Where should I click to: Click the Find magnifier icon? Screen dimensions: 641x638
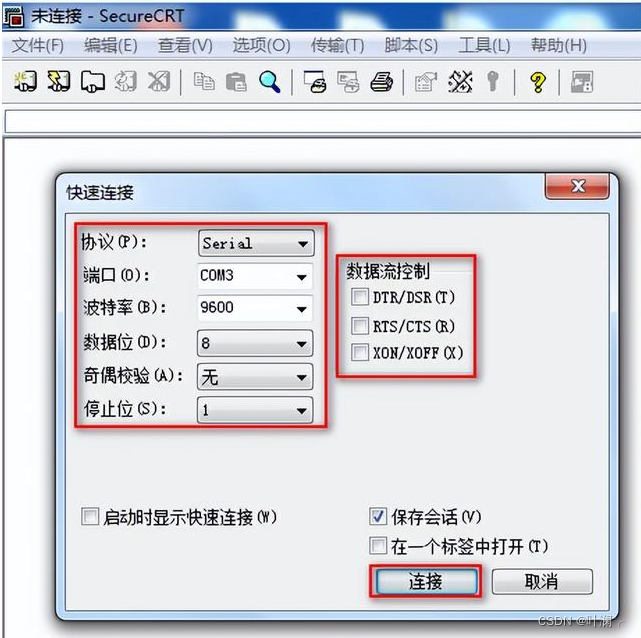pyautogui.click(x=270, y=81)
